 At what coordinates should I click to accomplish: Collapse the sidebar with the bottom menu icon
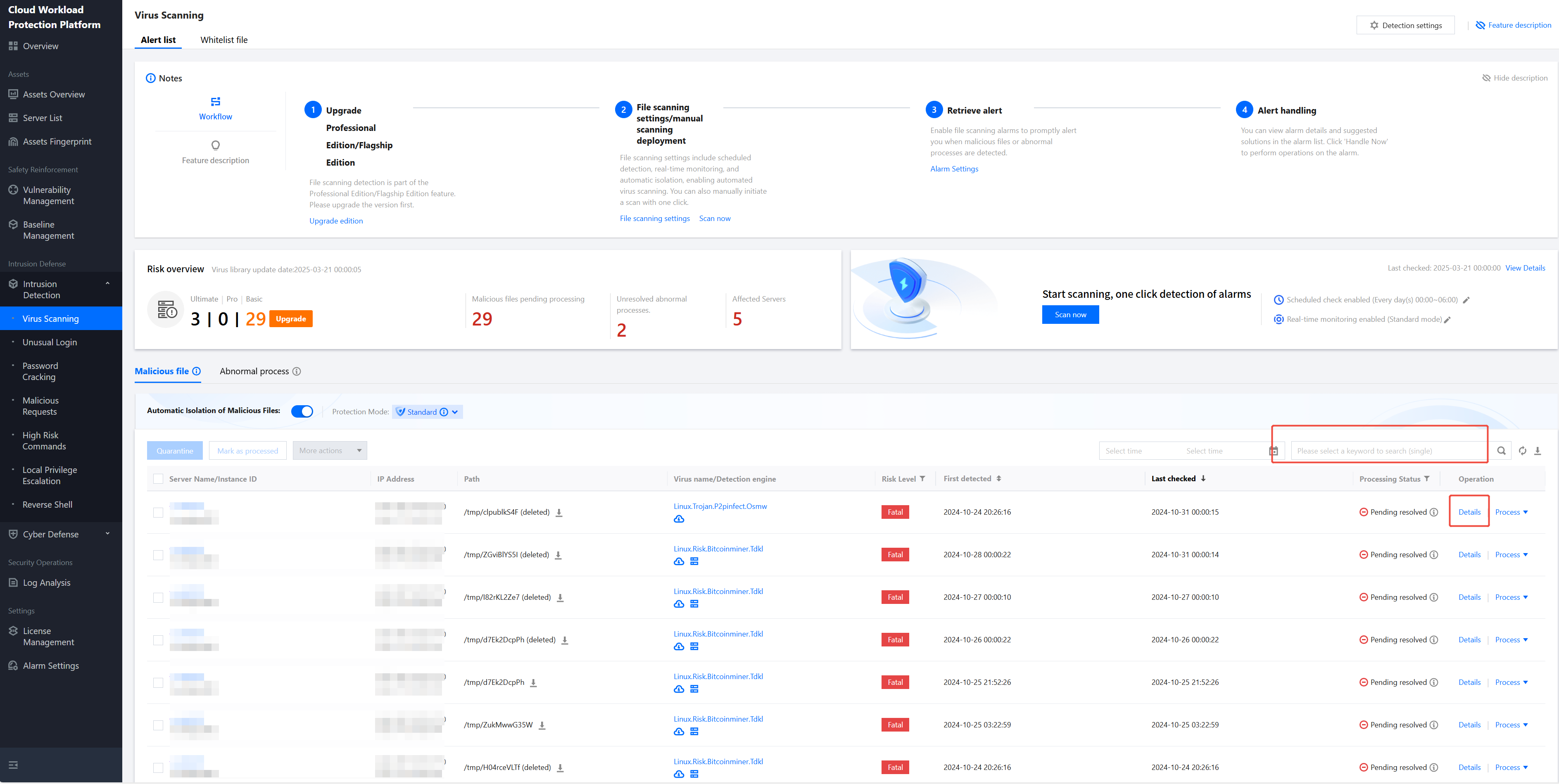tap(13, 765)
